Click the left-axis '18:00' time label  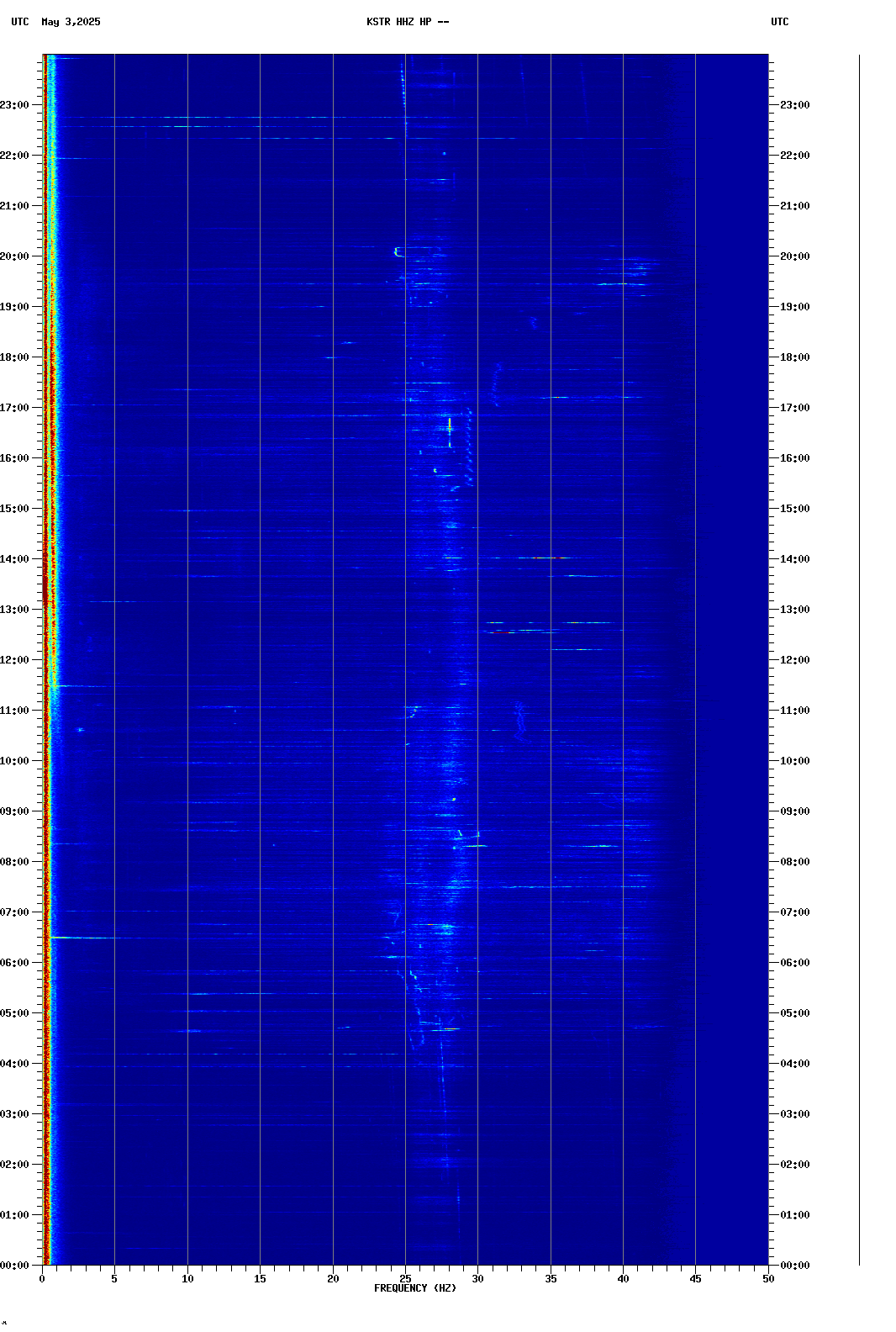click(14, 357)
